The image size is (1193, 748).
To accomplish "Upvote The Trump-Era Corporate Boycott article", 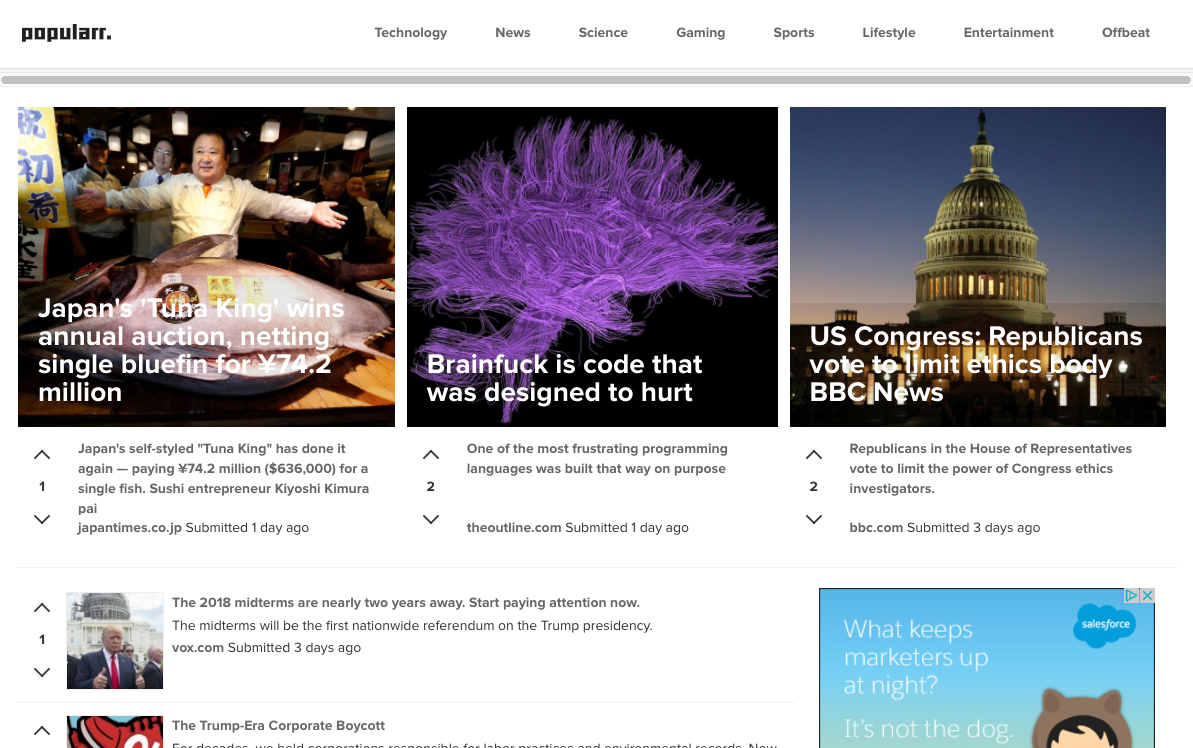I will (x=42, y=730).
